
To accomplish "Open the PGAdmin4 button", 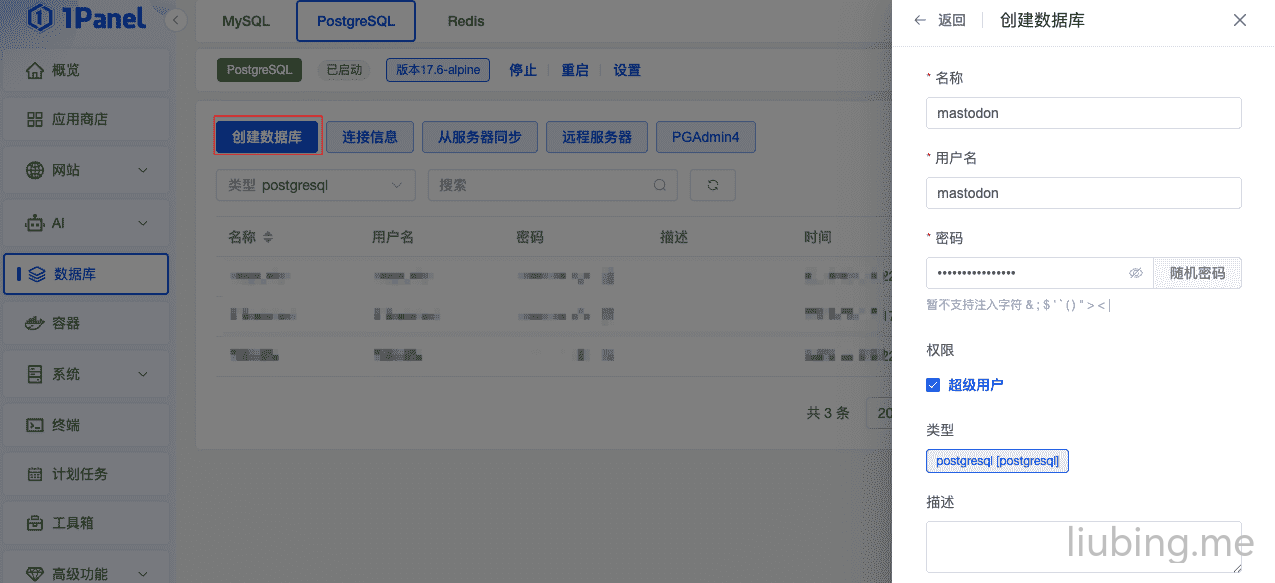I will (x=705, y=137).
